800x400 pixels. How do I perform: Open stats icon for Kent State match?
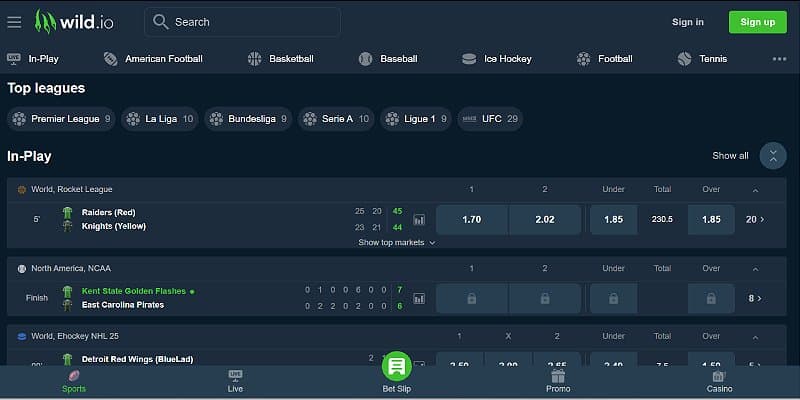(419, 298)
